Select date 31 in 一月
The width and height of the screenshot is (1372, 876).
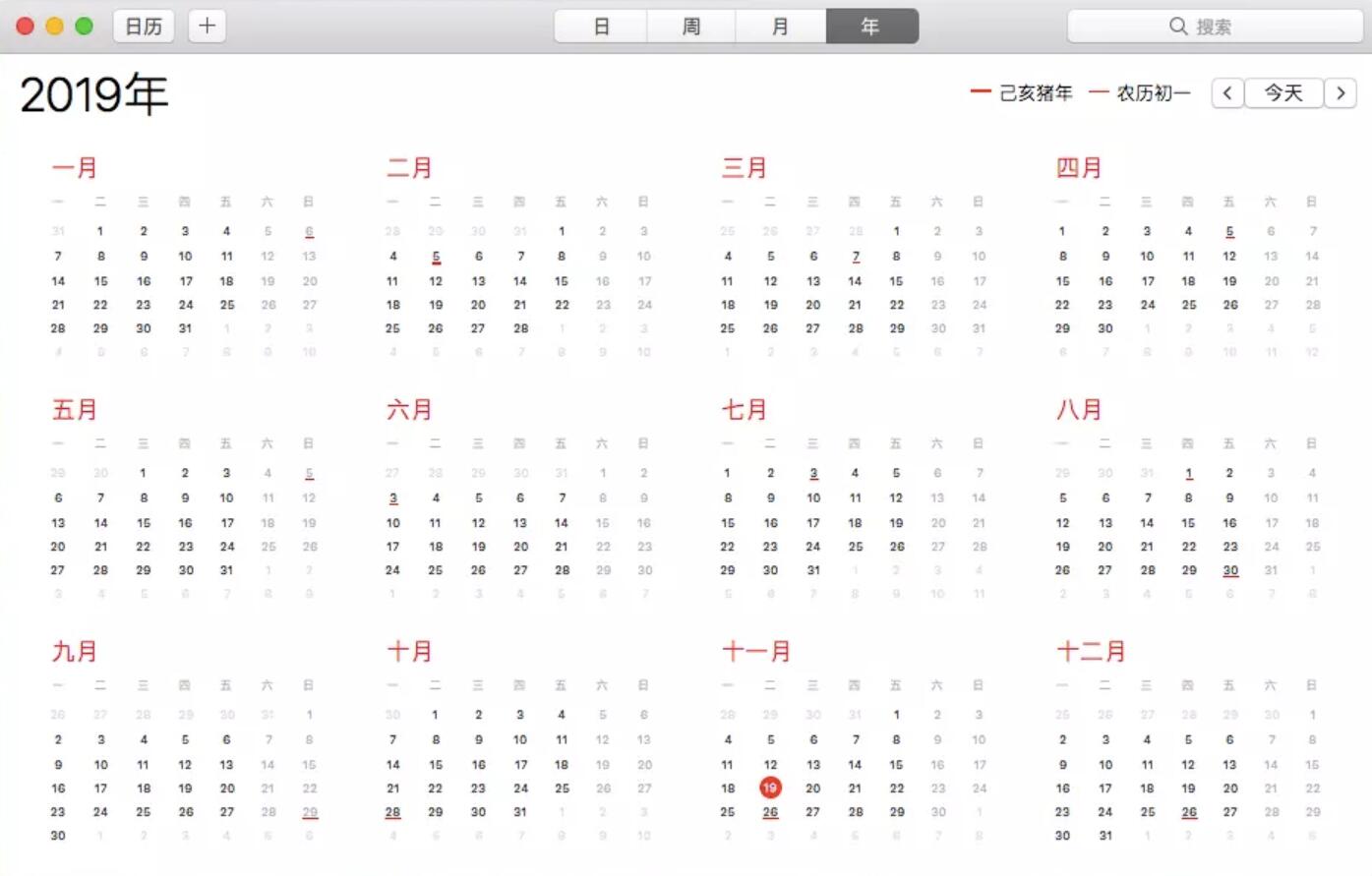pos(185,328)
